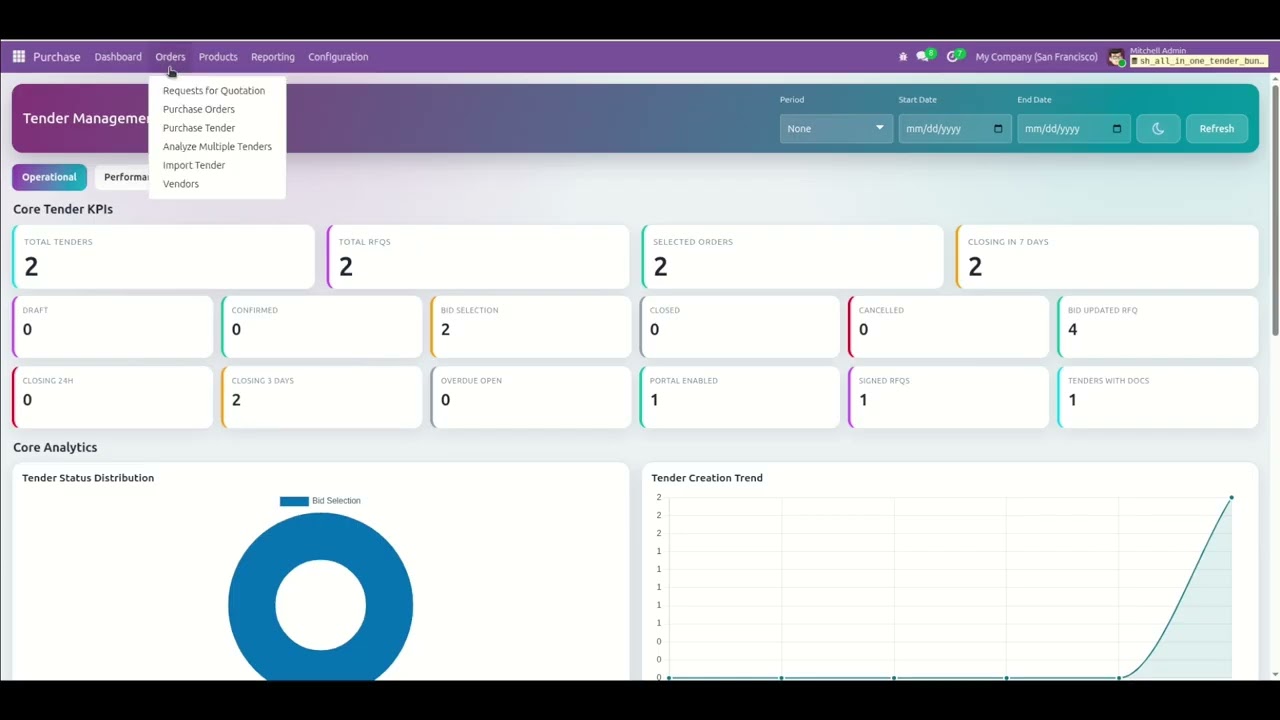Click the blue donut chart Bid Selection segment
This screenshot has height=720, width=1280.
coord(250,605)
